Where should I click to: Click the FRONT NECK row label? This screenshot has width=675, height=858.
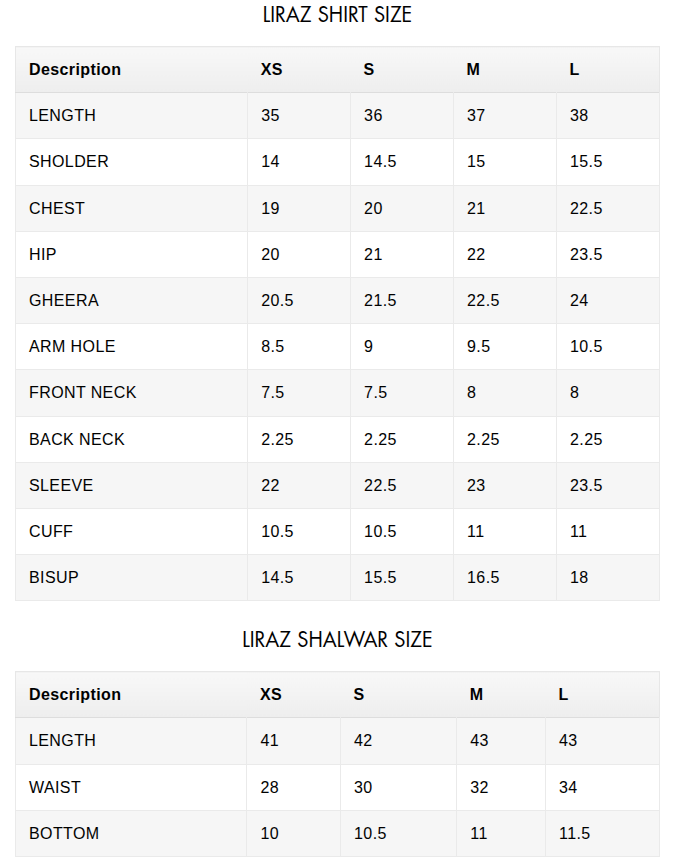tap(83, 392)
